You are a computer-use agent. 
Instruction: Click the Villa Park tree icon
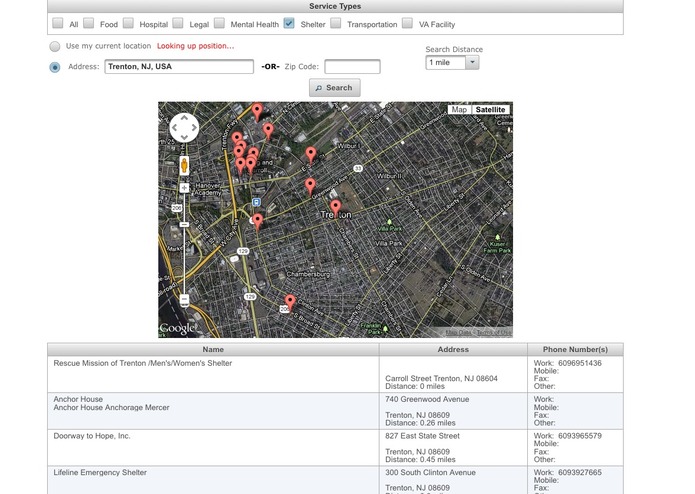(x=389, y=222)
